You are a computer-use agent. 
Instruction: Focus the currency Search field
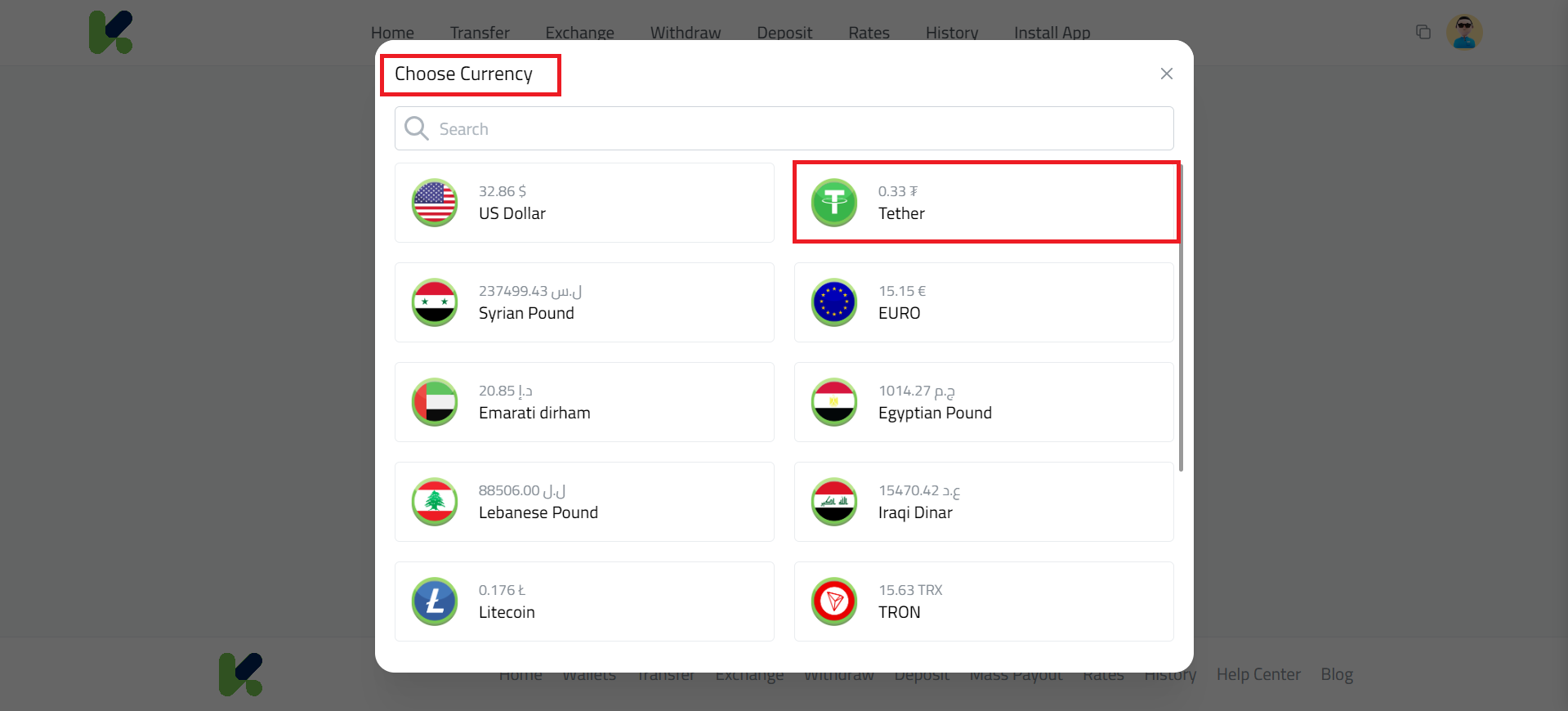(x=784, y=128)
